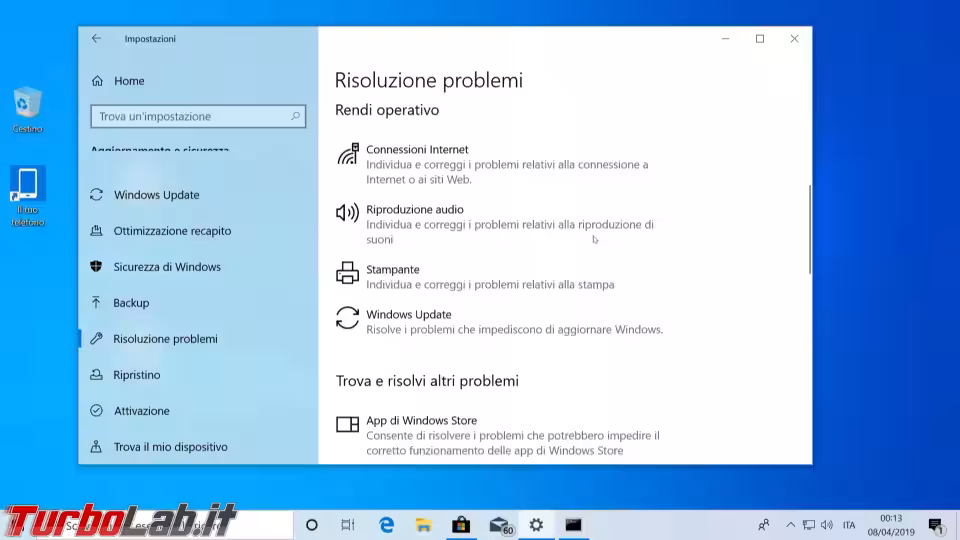The width and height of the screenshot is (960, 540).
Task: Click the Ripristino icon in the sidebar
Action: (x=96, y=374)
